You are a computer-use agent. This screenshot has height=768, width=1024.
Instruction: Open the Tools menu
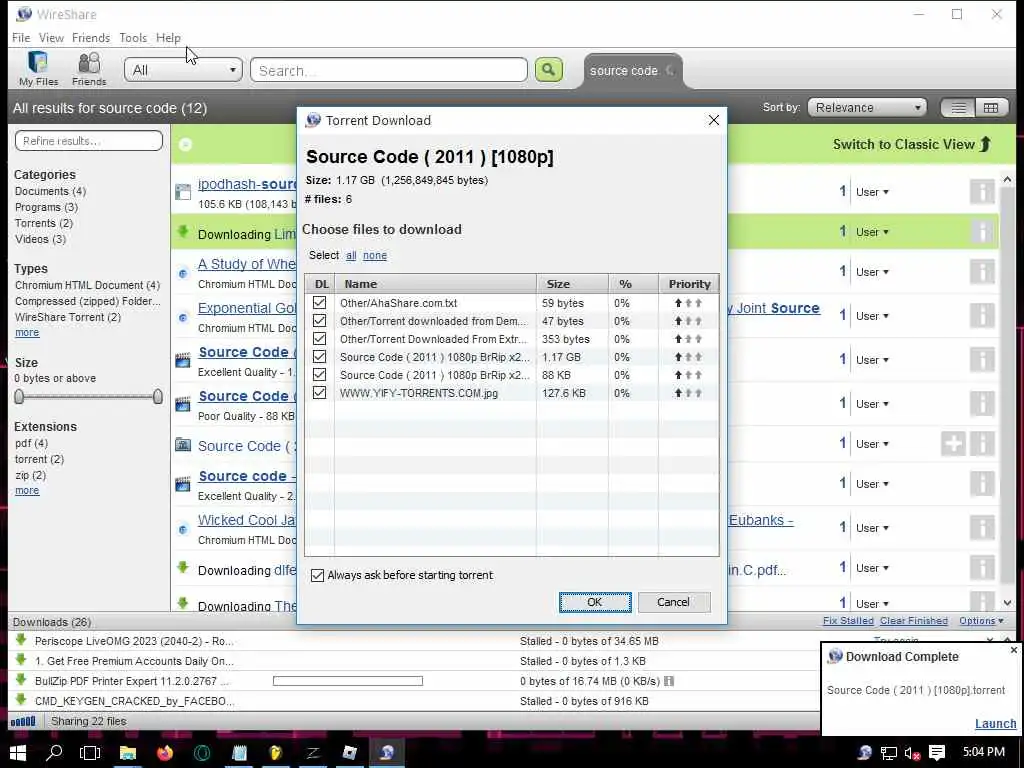(133, 38)
